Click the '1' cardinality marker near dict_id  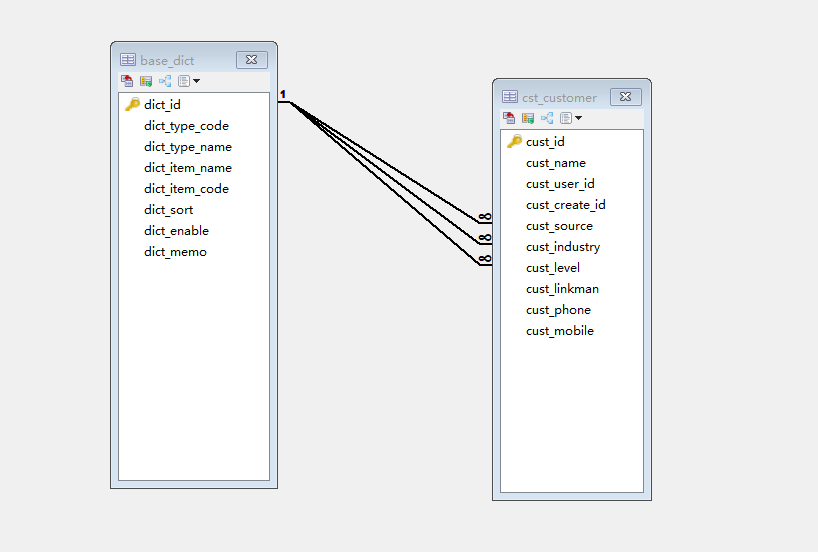pyautogui.click(x=283, y=94)
